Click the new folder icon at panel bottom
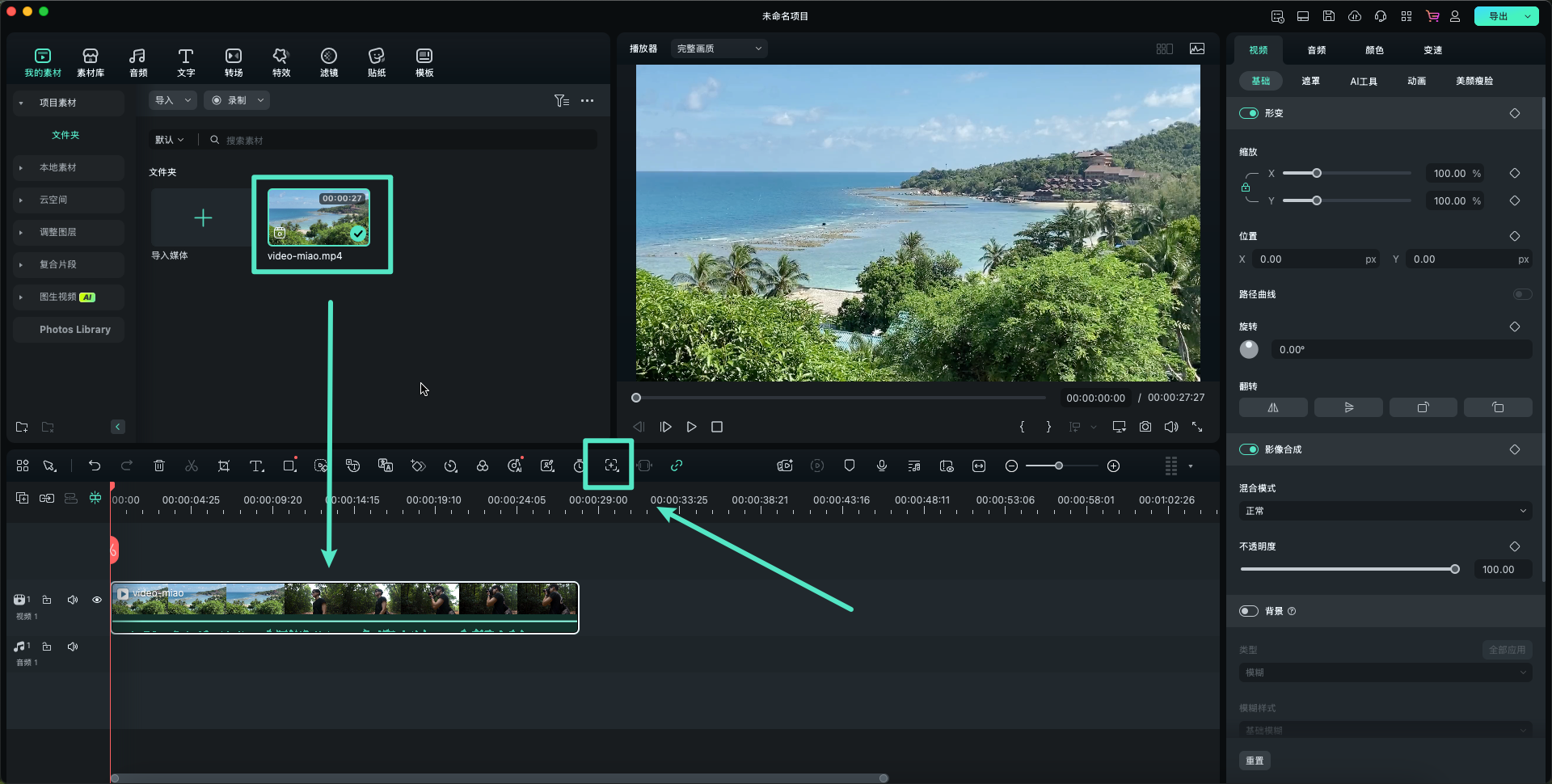Viewport: 1552px width, 784px height. pos(22,427)
